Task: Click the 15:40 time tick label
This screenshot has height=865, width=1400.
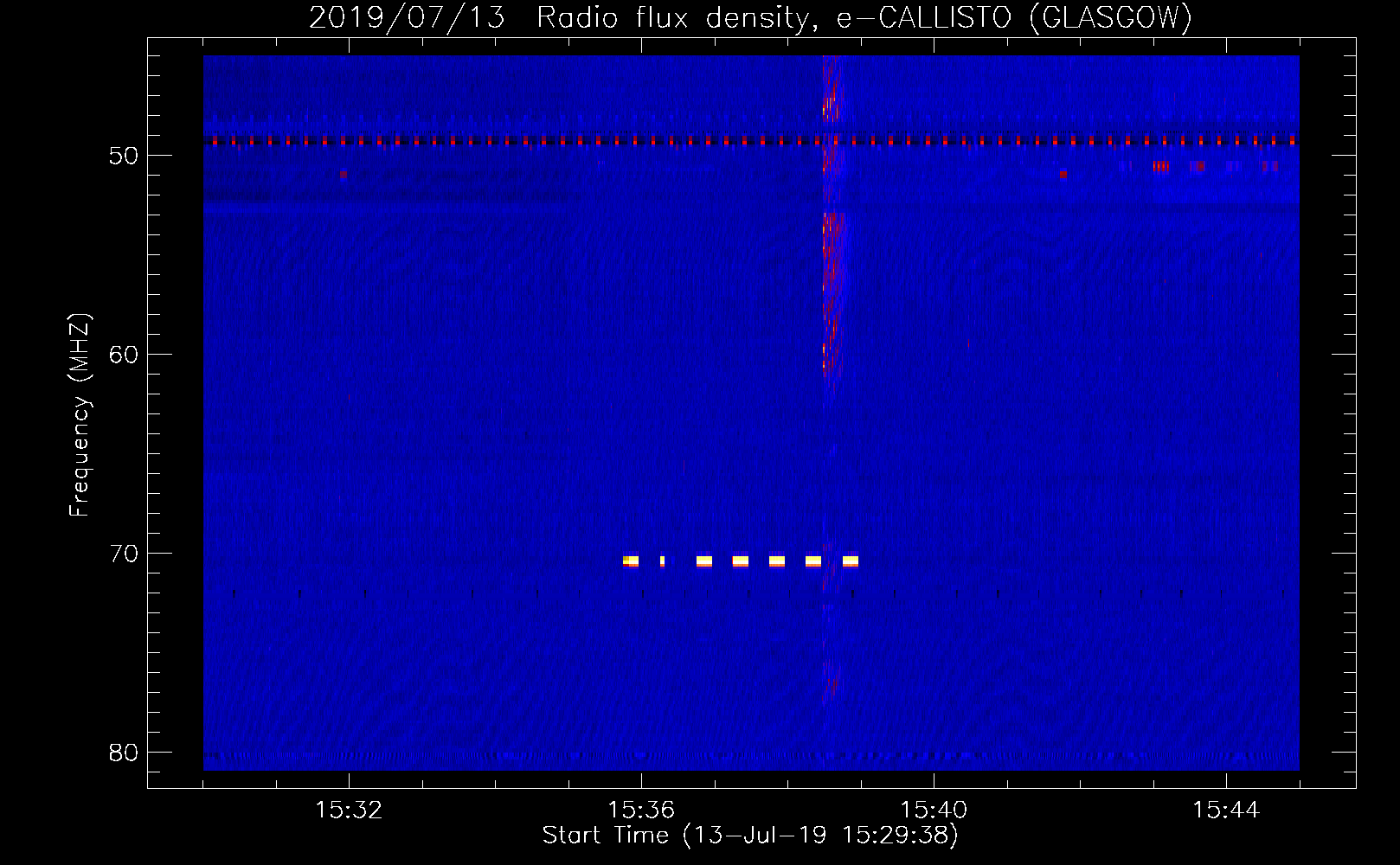Action: pos(934,811)
